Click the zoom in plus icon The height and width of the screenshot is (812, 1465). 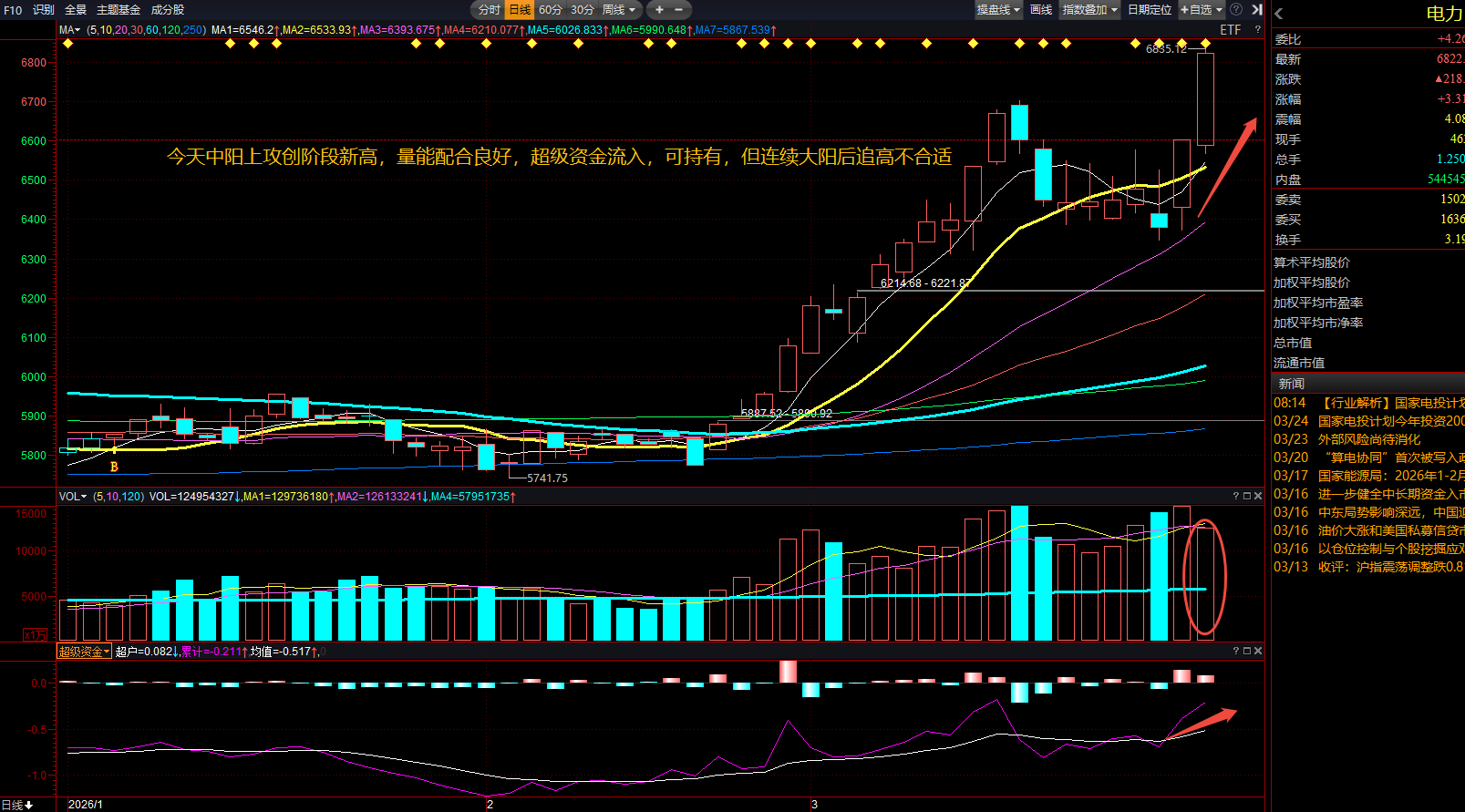(659, 10)
